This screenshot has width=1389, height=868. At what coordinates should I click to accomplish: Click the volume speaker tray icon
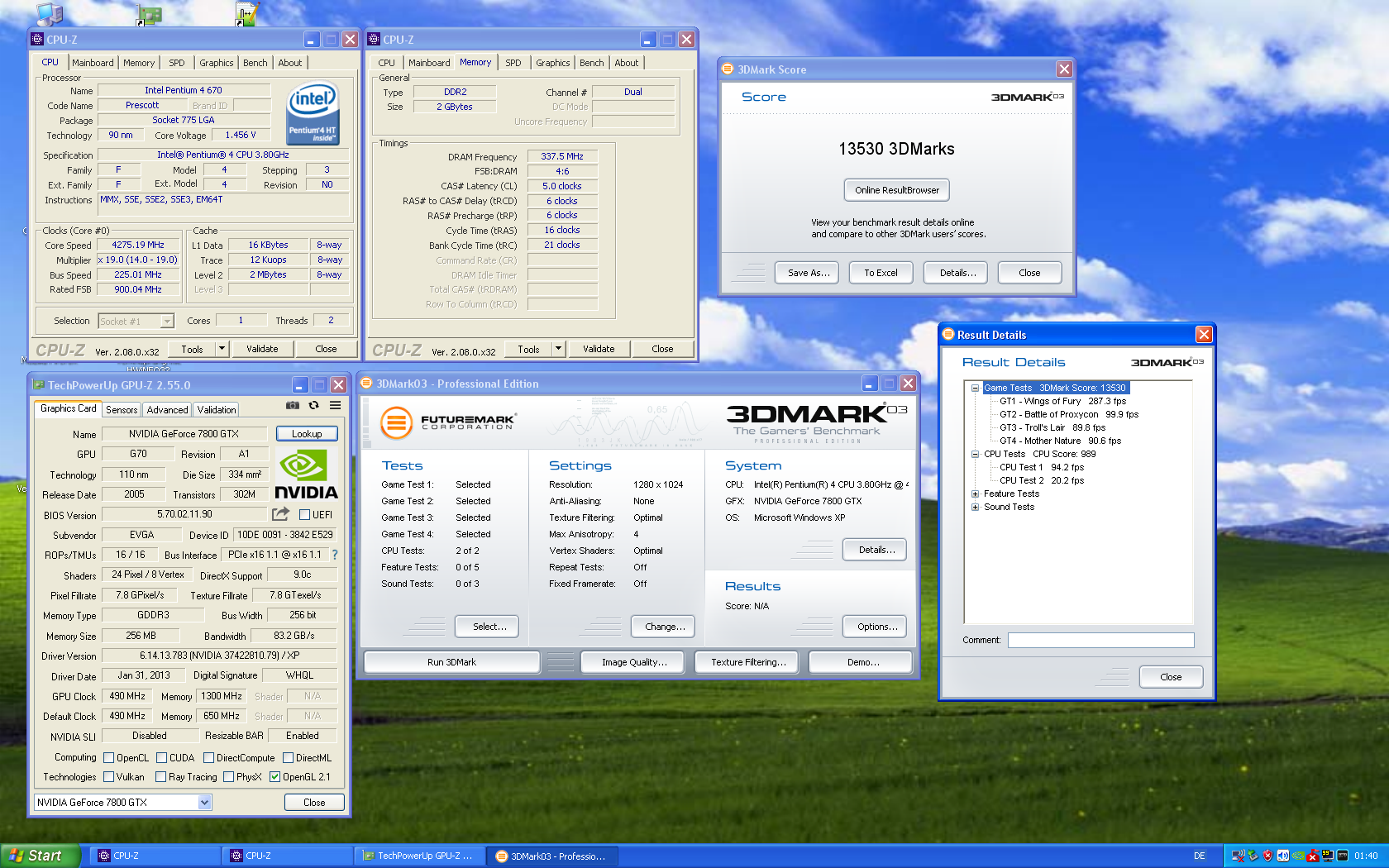pyautogui.click(x=1282, y=856)
